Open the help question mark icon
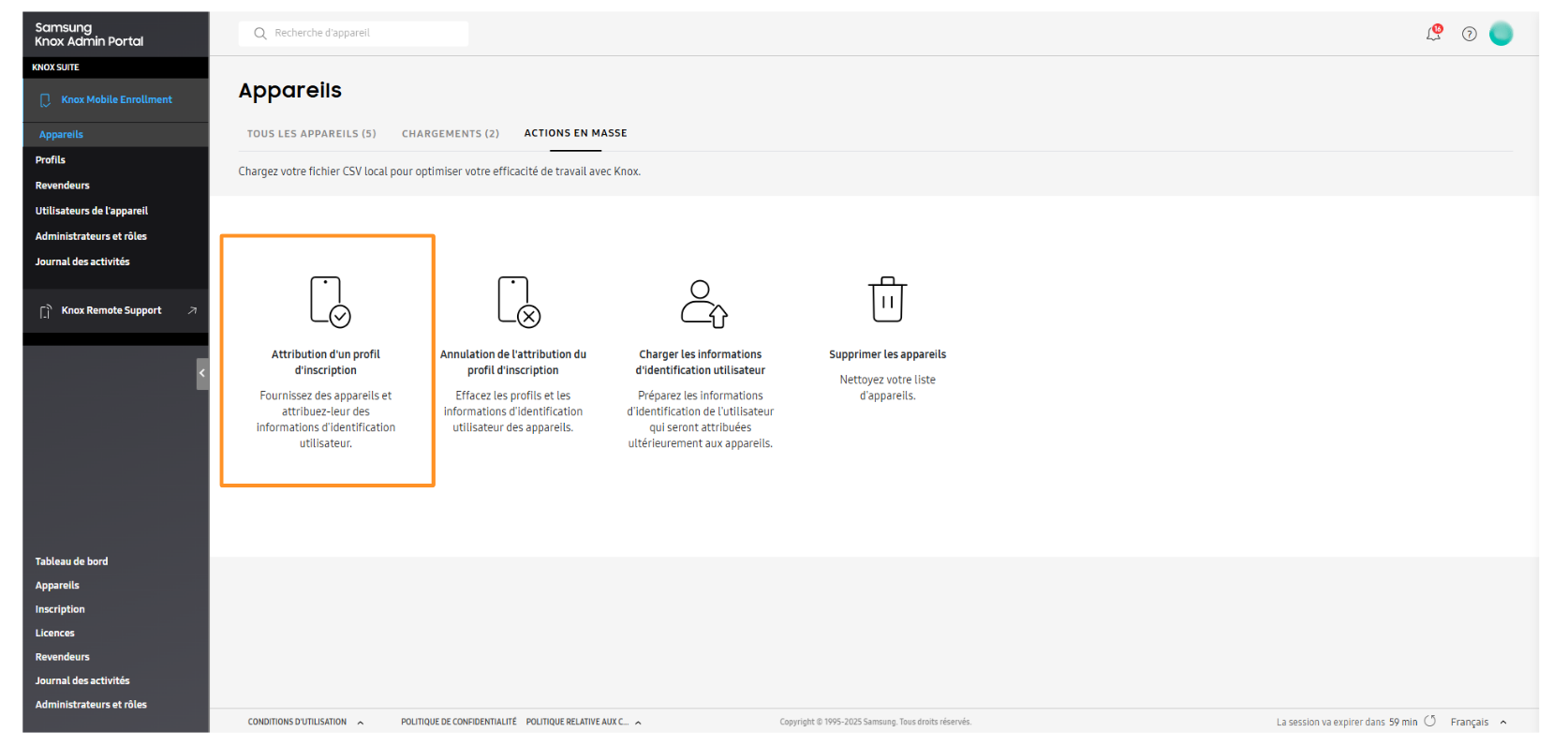Viewport: 1568px width, 747px height. (x=1470, y=34)
